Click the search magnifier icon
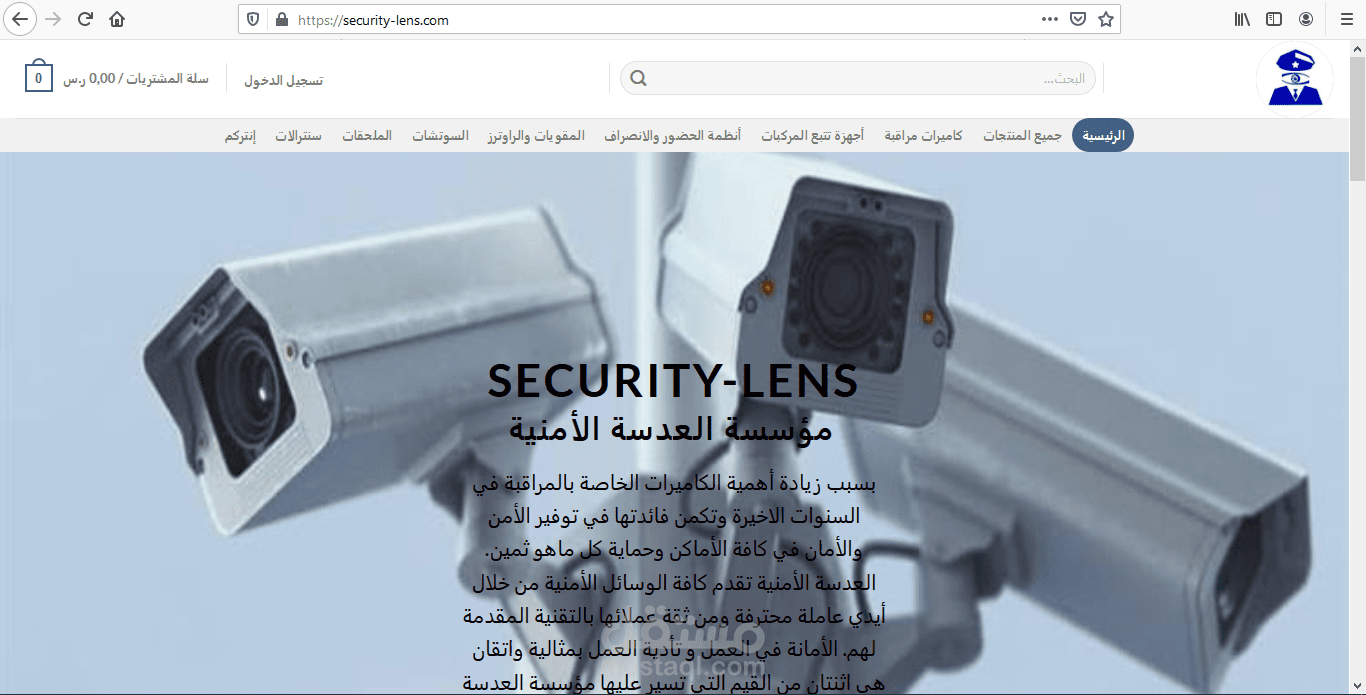The height and width of the screenshot is (695, 1366). 639,78
